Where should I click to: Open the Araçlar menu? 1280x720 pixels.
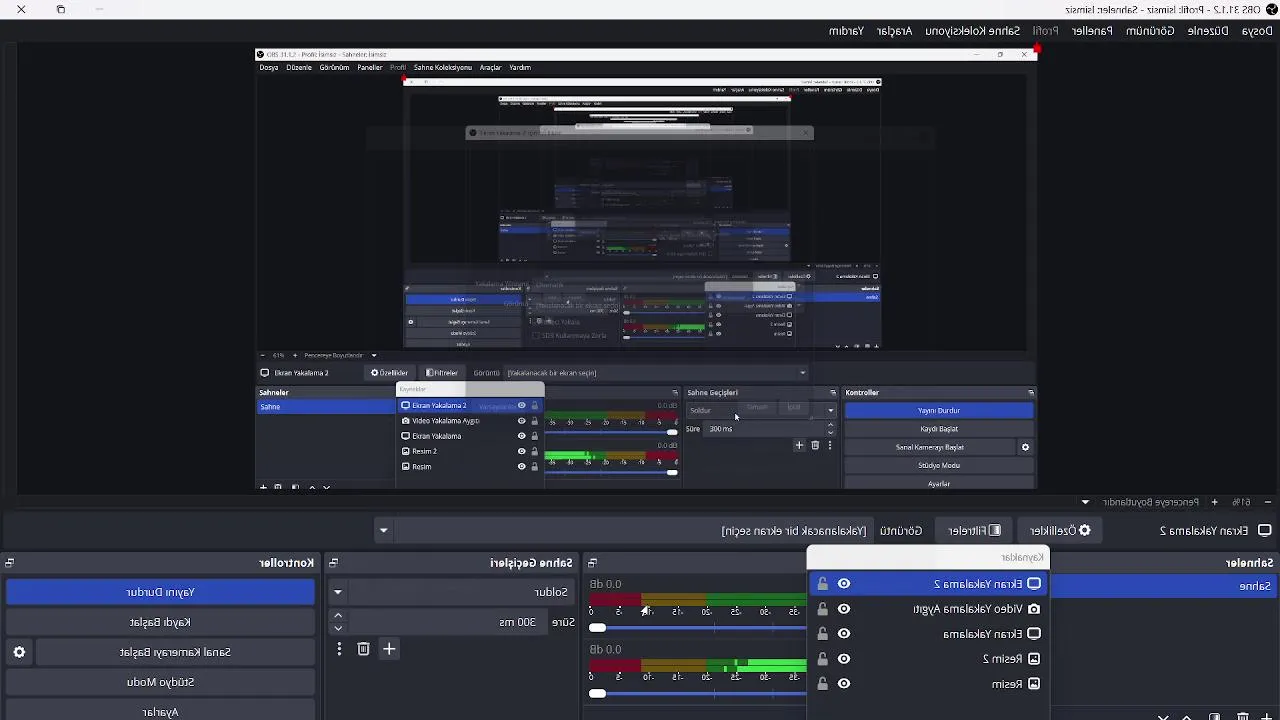tap(894, 31)
